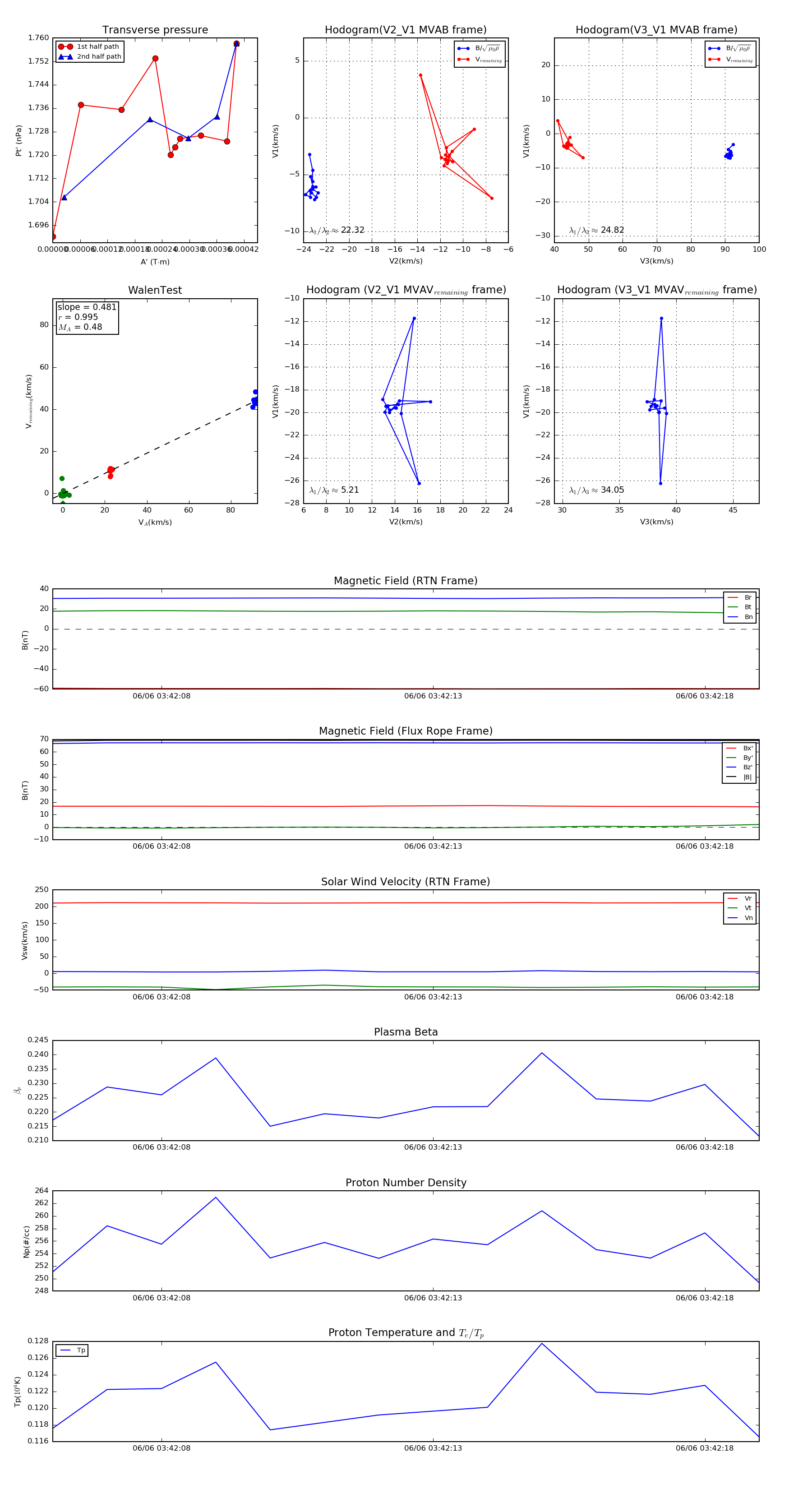Click '2nd half path' legend entry
The width and height of the screenshot is (812, 1489).
pyautogui.click(x=90, y=57)
